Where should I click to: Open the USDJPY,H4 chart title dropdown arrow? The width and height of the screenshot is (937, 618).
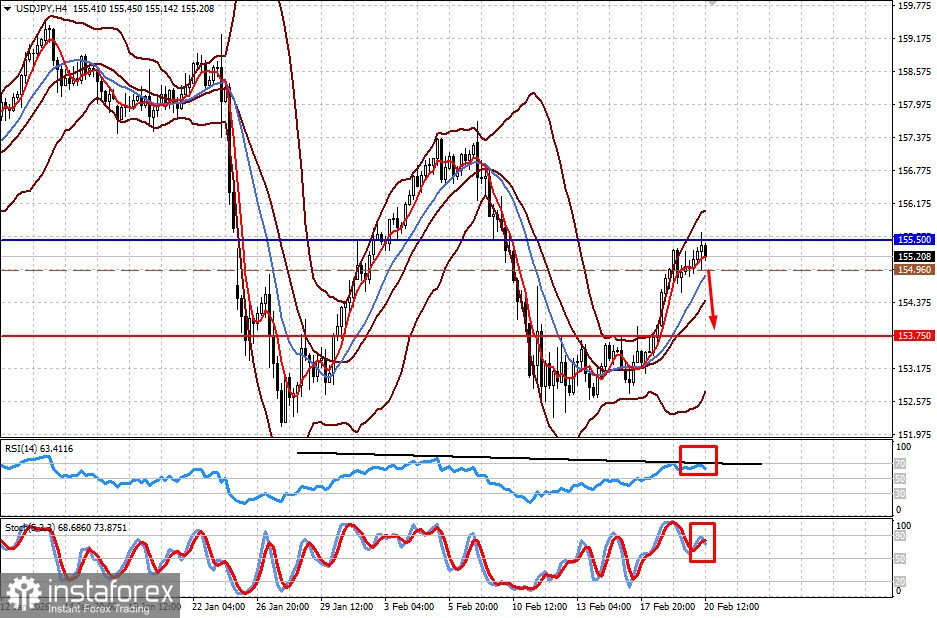tap(7, 9)
